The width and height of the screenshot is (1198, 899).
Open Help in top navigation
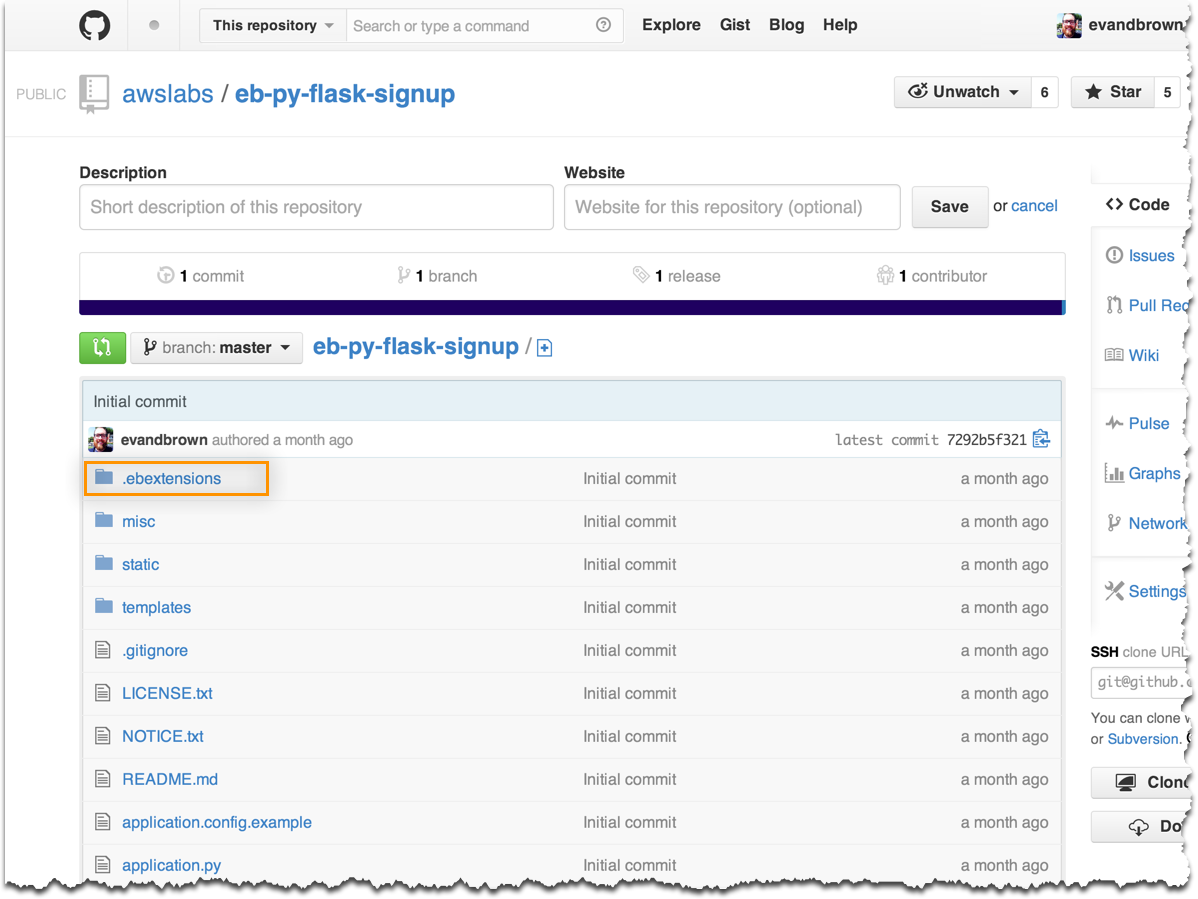pos(840,25)
